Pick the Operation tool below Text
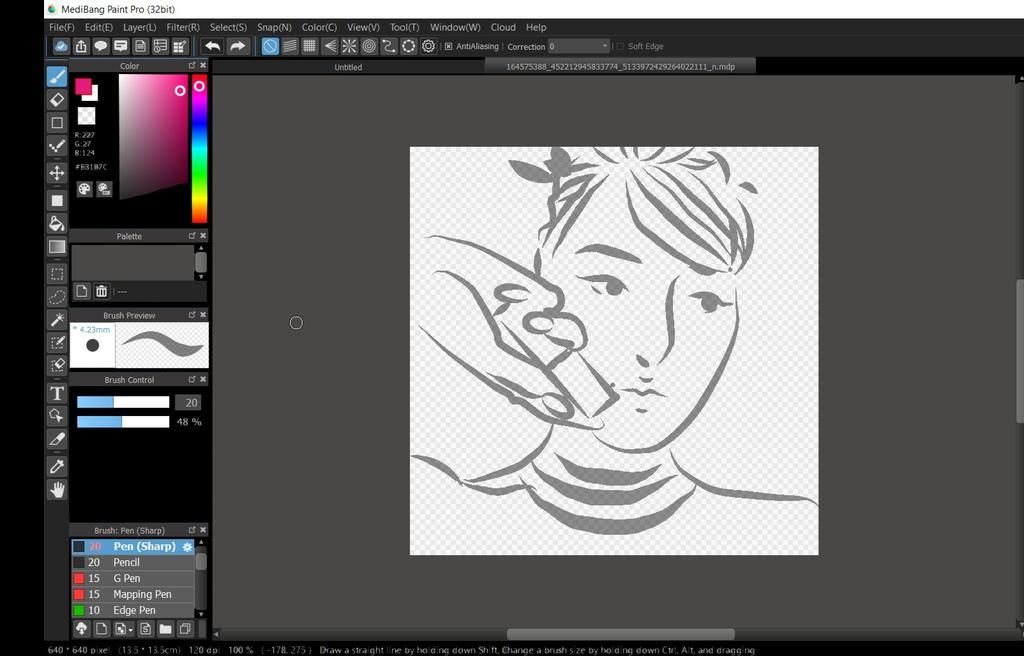The image size is (1024, 656). pyautogui.click(x=57, y=416)
